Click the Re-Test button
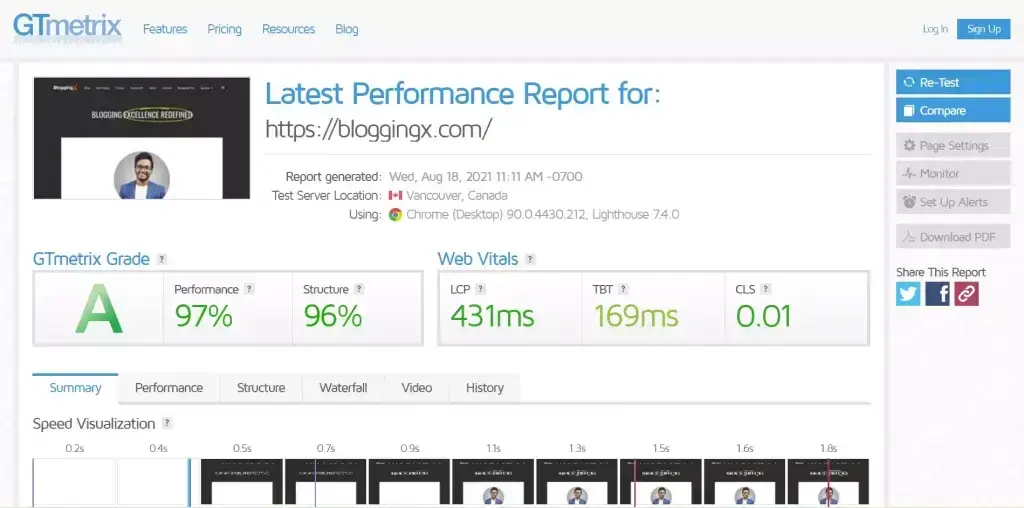 953,82
